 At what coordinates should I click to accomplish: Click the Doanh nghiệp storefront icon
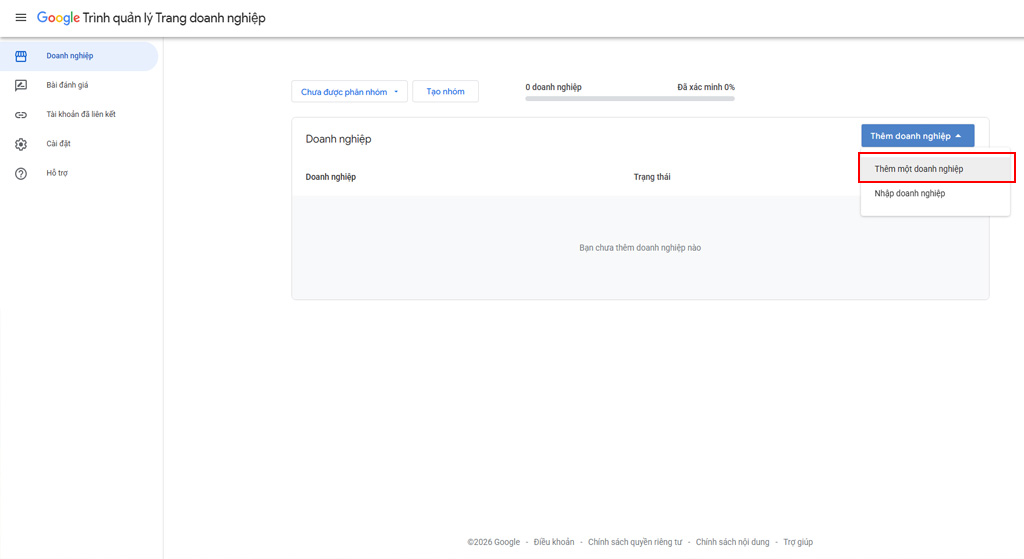(x=21, y=56)
